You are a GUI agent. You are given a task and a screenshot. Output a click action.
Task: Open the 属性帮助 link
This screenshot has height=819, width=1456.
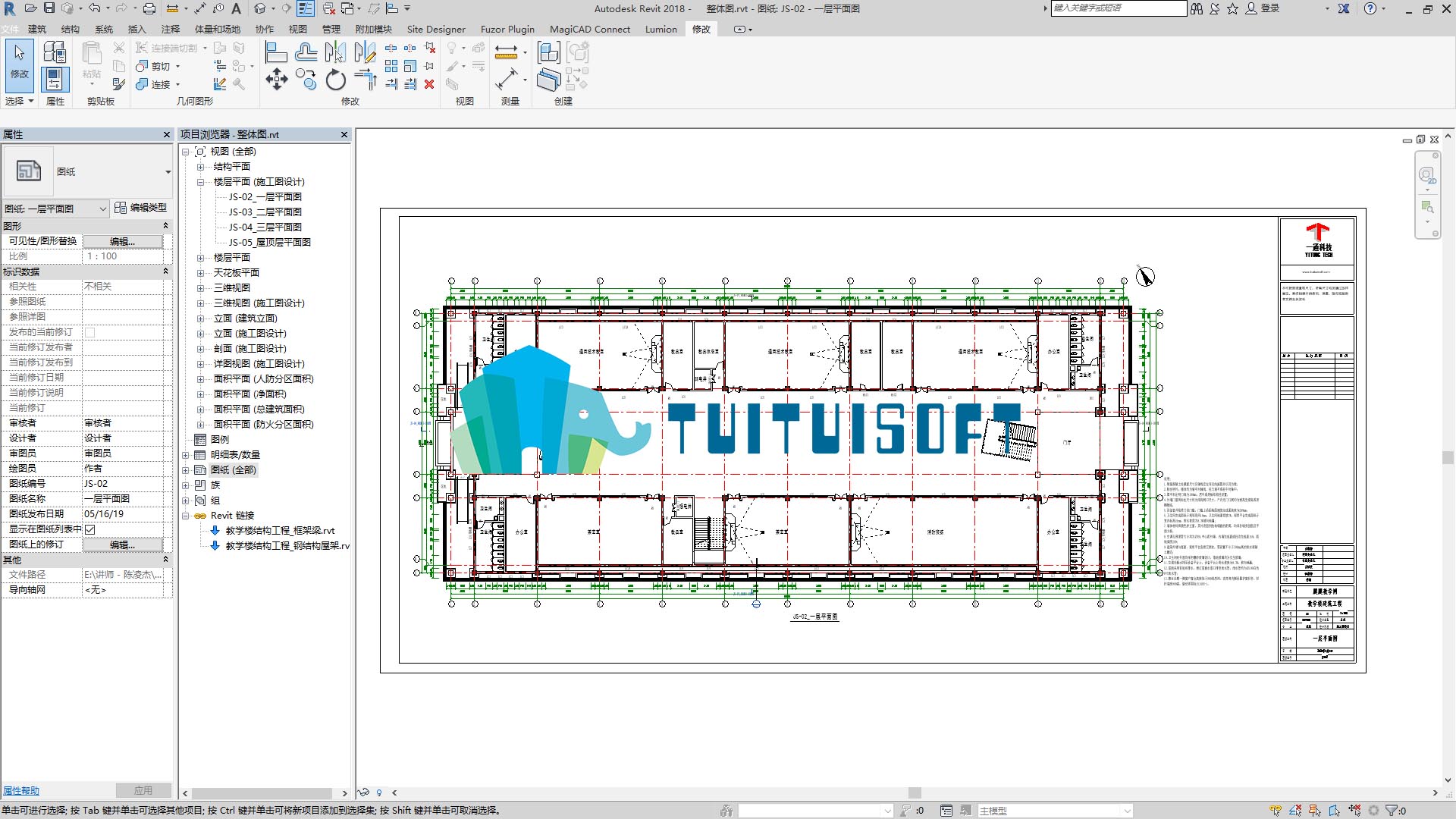tap(21, 791)
